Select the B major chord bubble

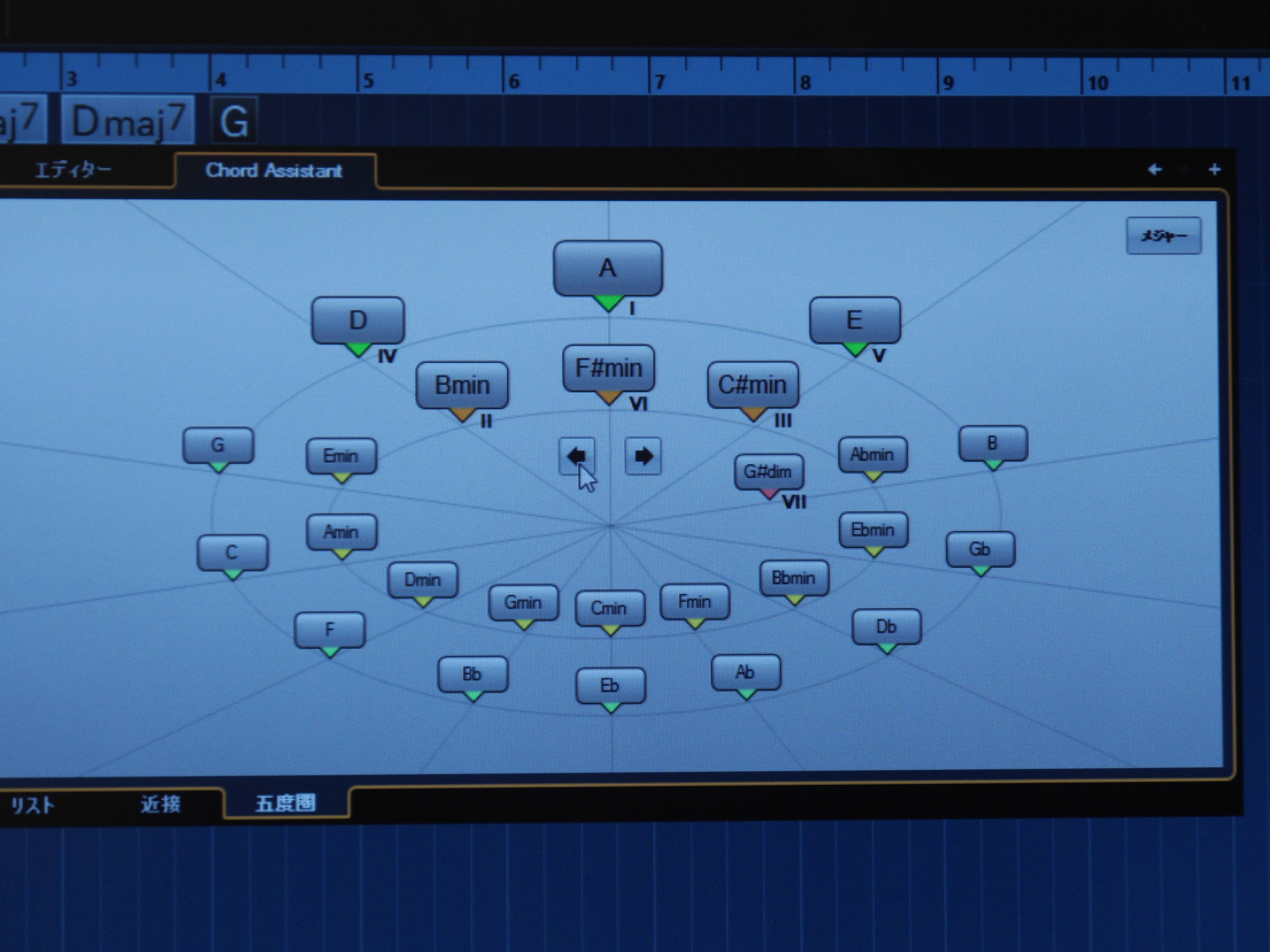pos(993,443)
